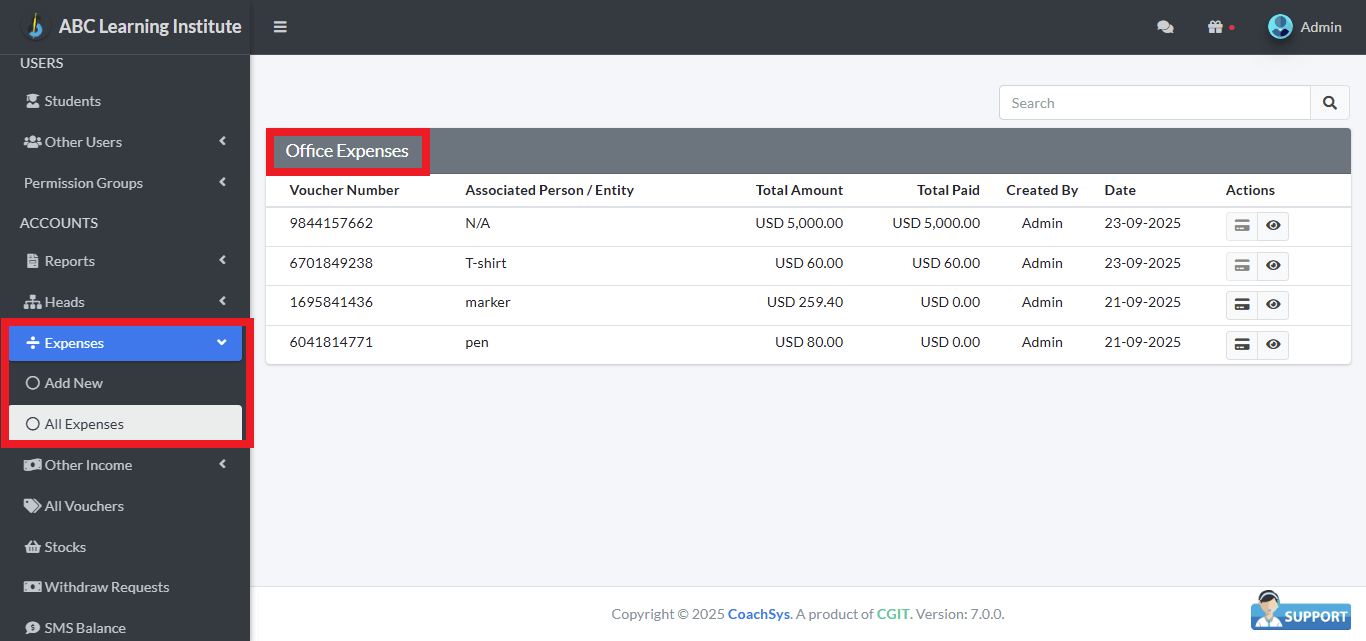Click the hamburger menu toggle icon
Viewport: 1366px width, 641px height.
pos(280,27)
